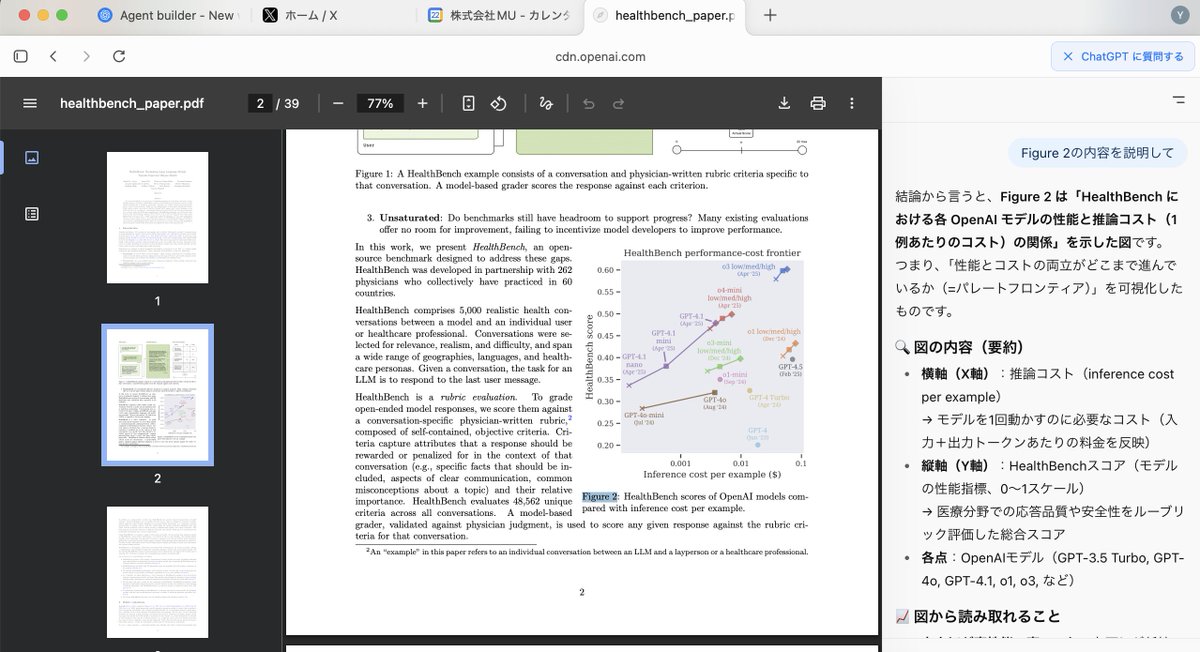Open the PDF viewer hamburger menu
1200x652 pixels.
click(30, 103)
